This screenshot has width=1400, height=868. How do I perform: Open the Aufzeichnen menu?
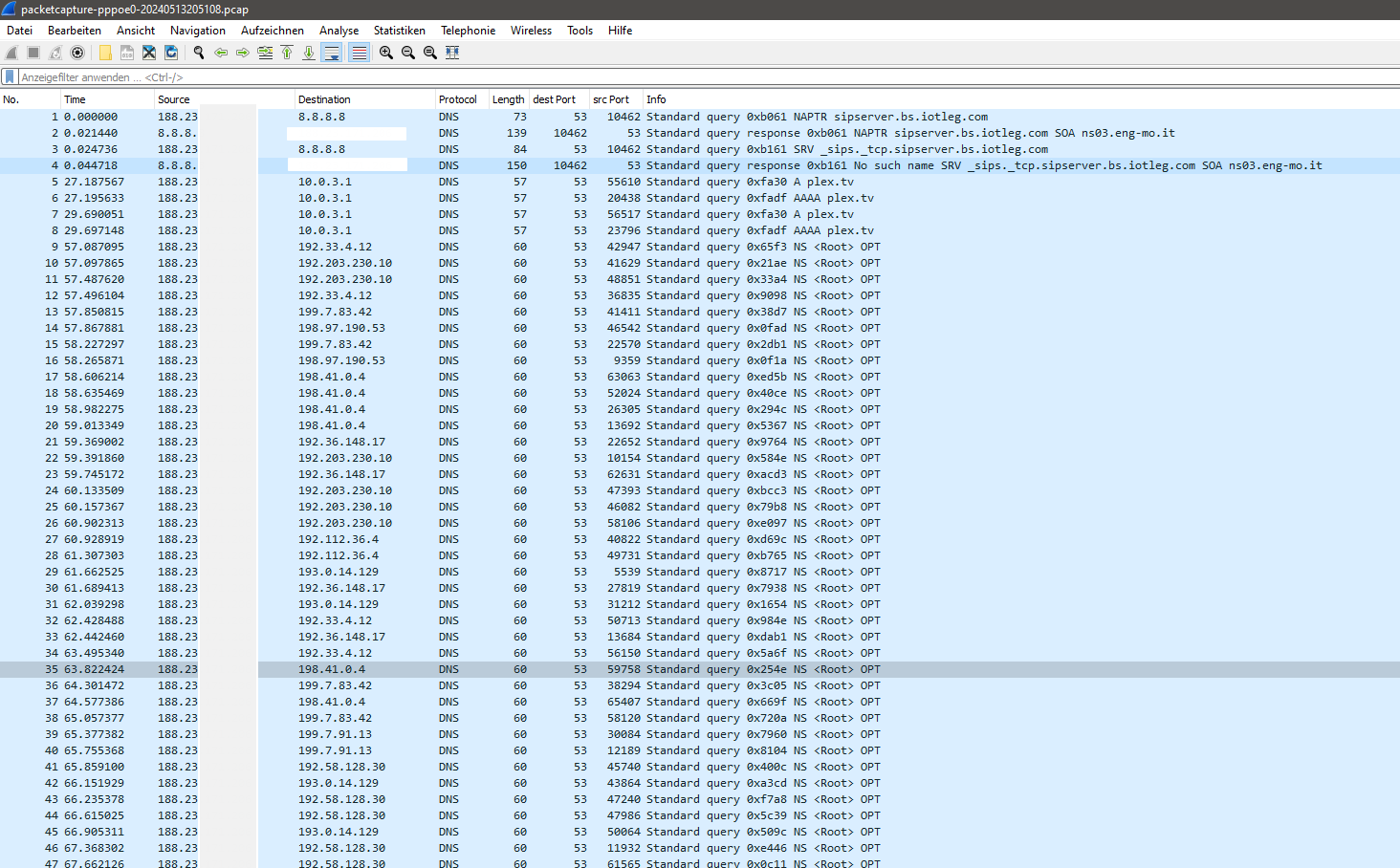273,31
